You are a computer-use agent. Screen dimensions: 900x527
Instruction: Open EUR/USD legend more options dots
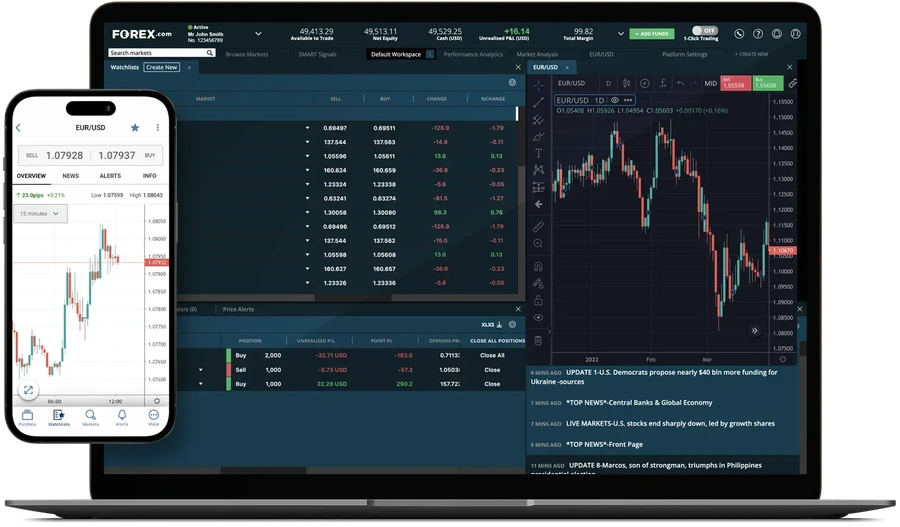[x=628, y=100]
